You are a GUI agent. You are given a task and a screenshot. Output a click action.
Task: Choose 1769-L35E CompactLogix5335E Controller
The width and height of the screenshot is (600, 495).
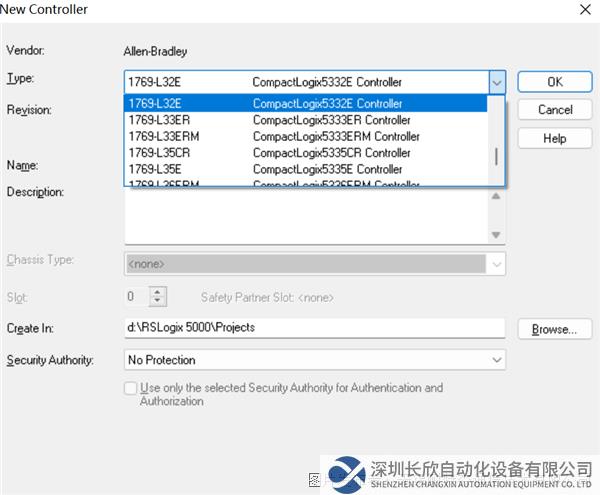305,169
